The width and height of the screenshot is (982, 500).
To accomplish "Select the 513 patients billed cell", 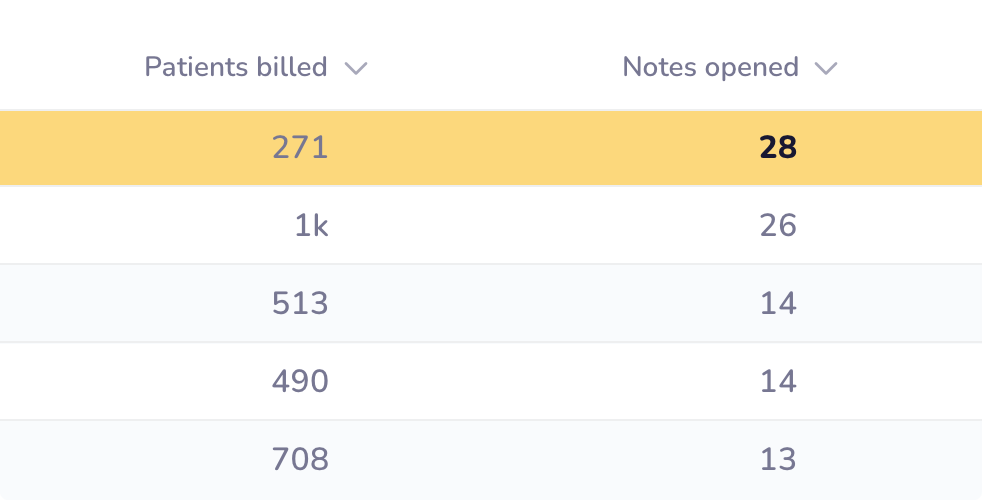I will 300,304.
